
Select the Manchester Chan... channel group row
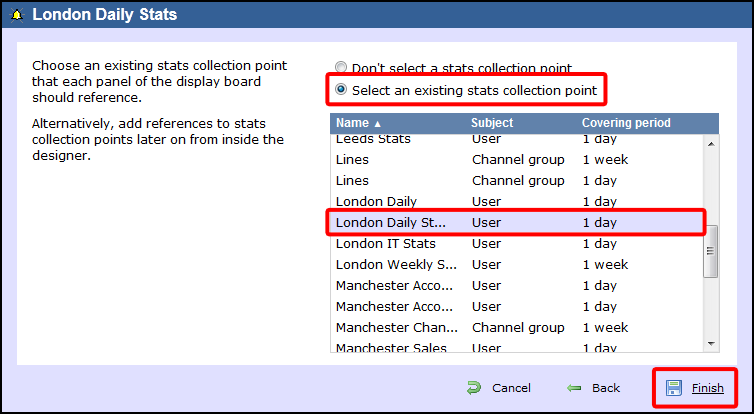396,328
